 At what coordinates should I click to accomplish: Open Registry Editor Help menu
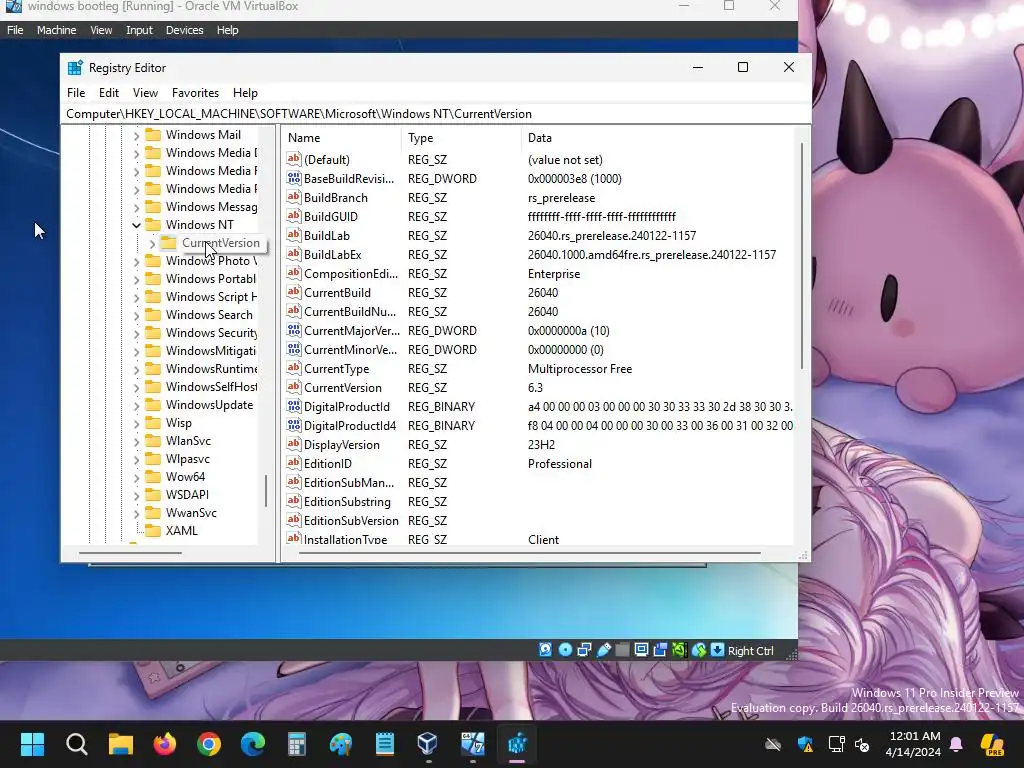(x=245, y=93)
